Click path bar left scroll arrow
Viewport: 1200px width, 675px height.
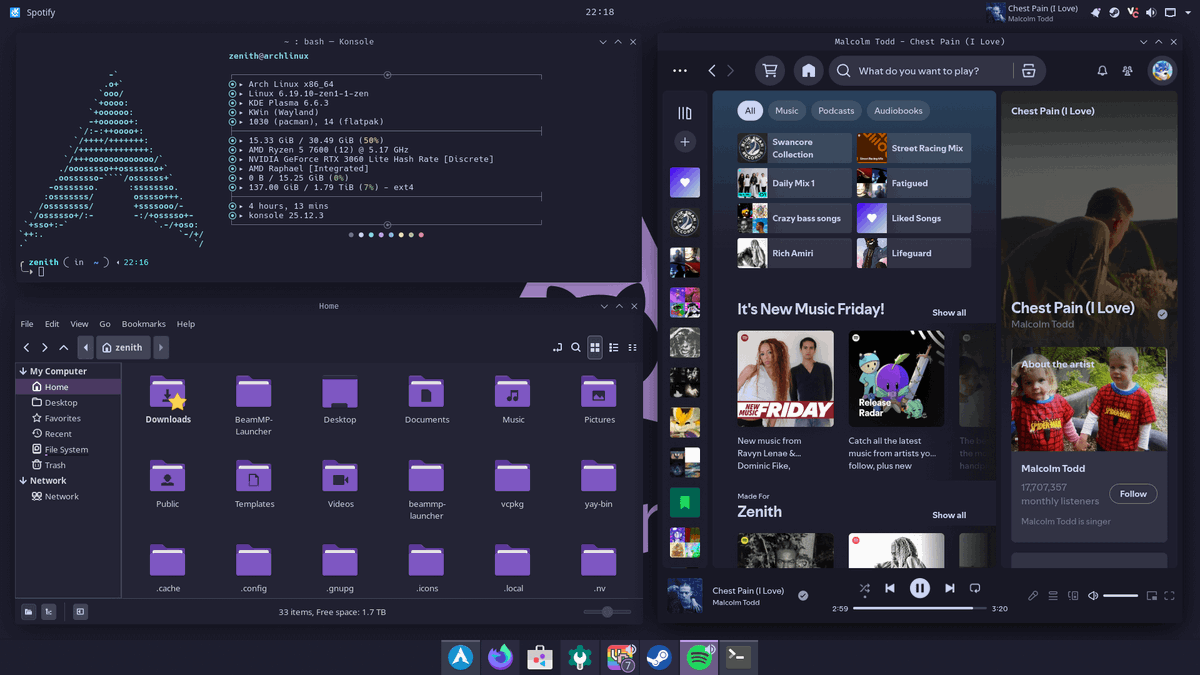click(x=87, y=347)
